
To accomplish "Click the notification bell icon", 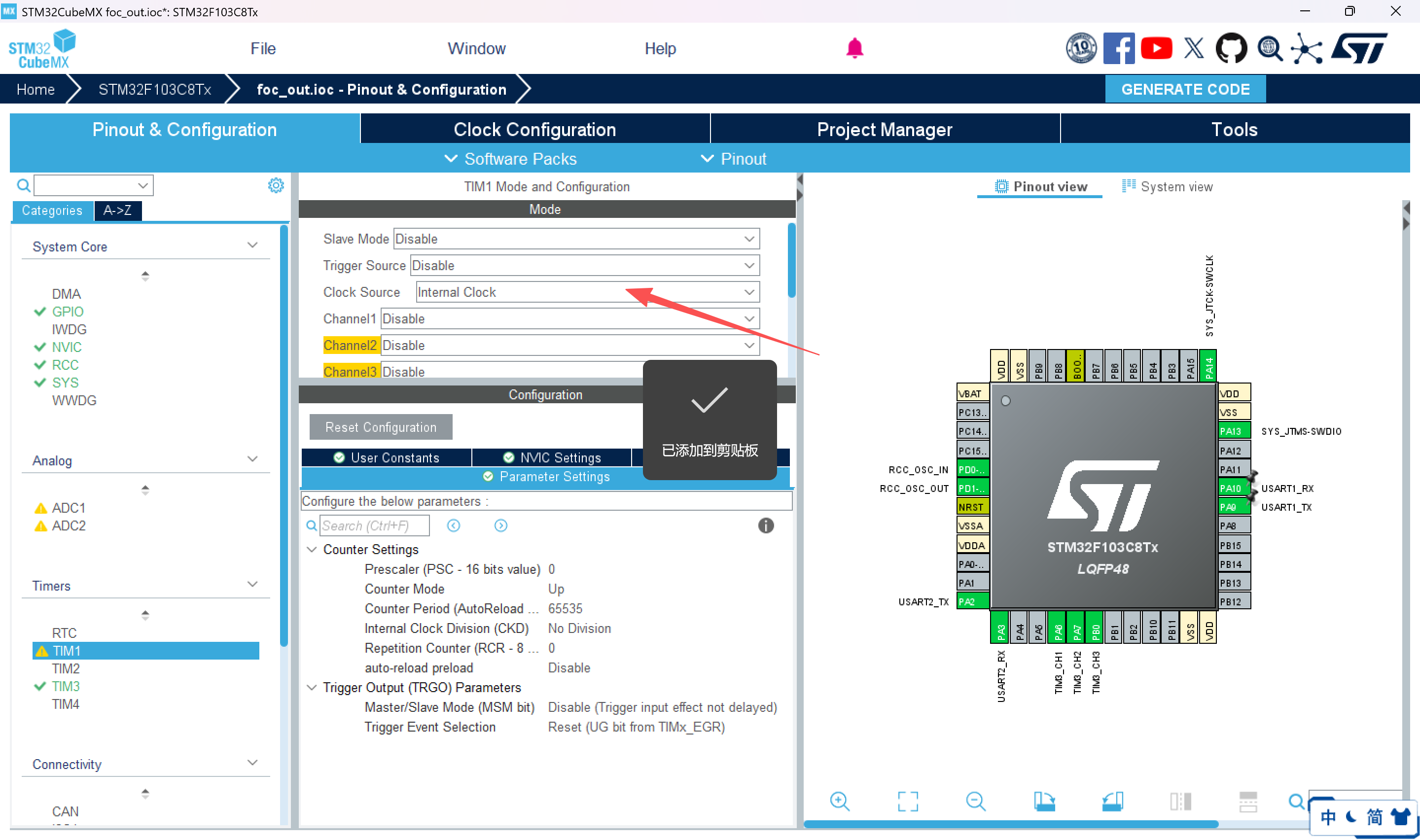I will coord(854,48).
